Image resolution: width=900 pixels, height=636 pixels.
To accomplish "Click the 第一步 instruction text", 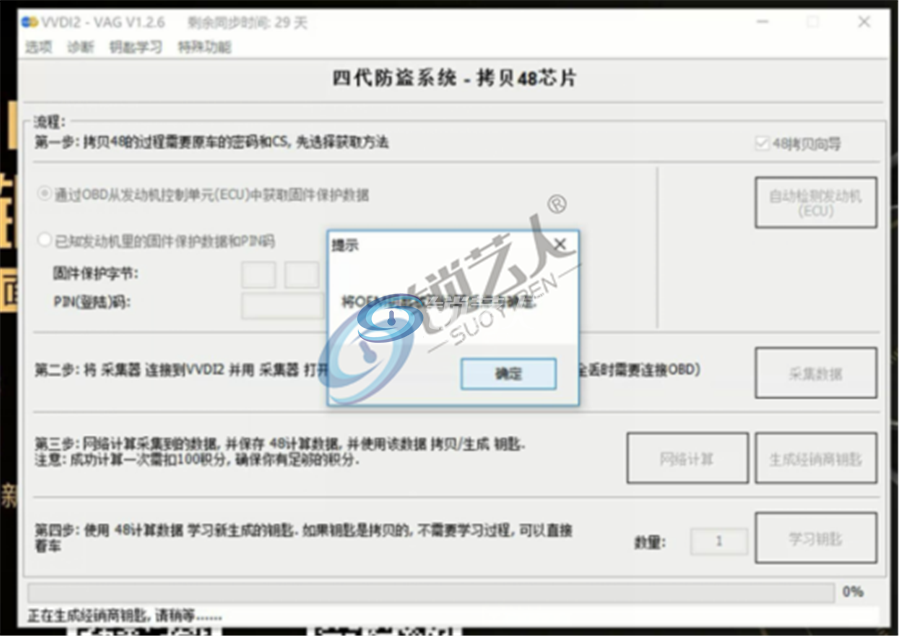I will click(211, 142).
